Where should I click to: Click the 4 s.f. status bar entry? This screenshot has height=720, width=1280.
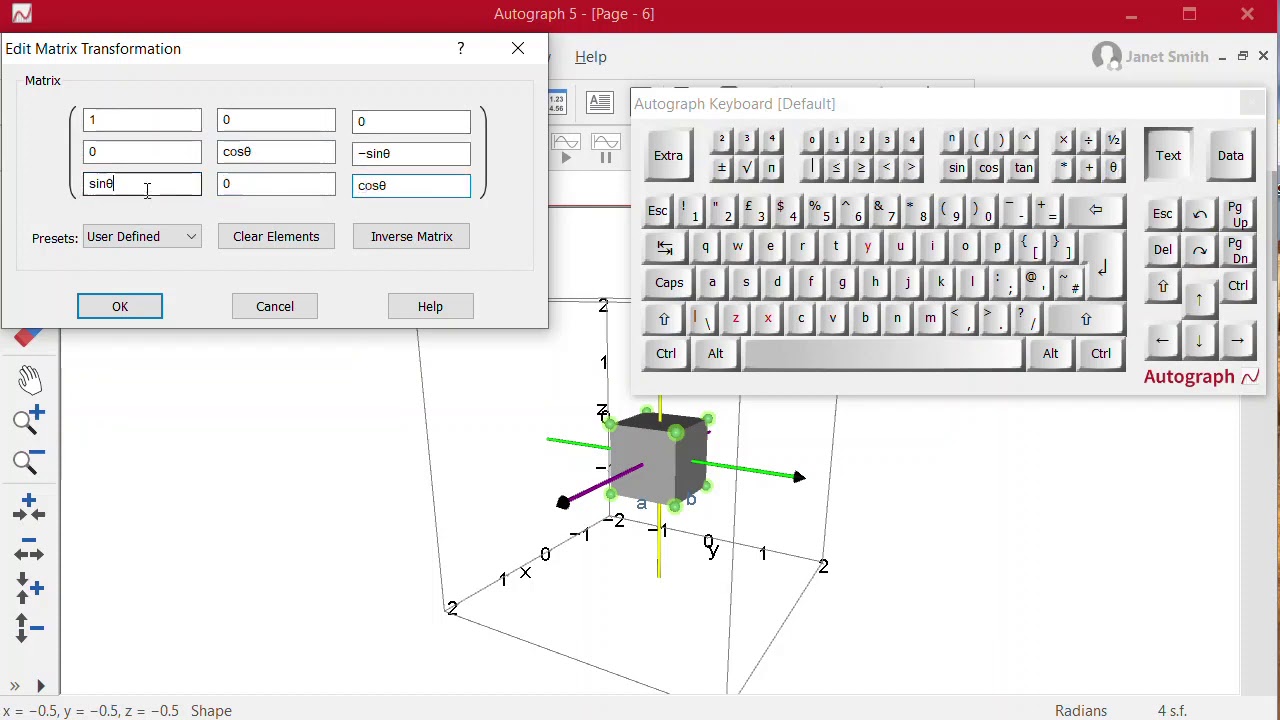1172,711
